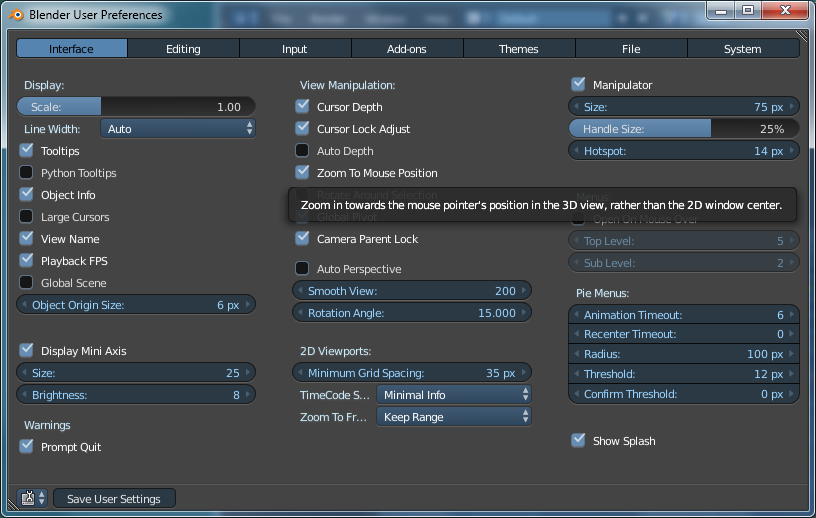The width and height of the screenshot is (816, 518).
Task: Increase Mini Axis Size with right arrow
Action: (x=248, y=373)
